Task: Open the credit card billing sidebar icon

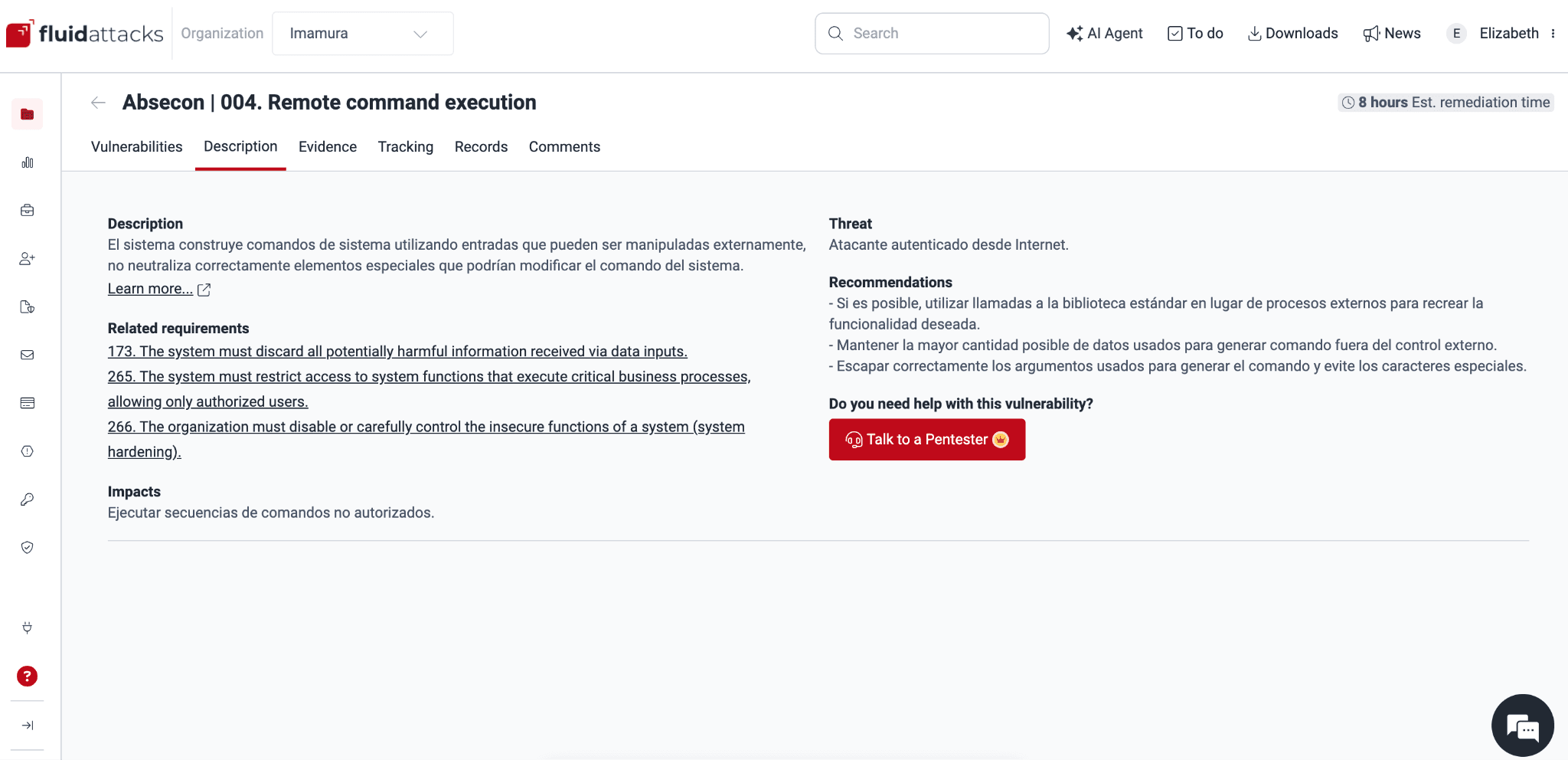Action: click(28, 403)
